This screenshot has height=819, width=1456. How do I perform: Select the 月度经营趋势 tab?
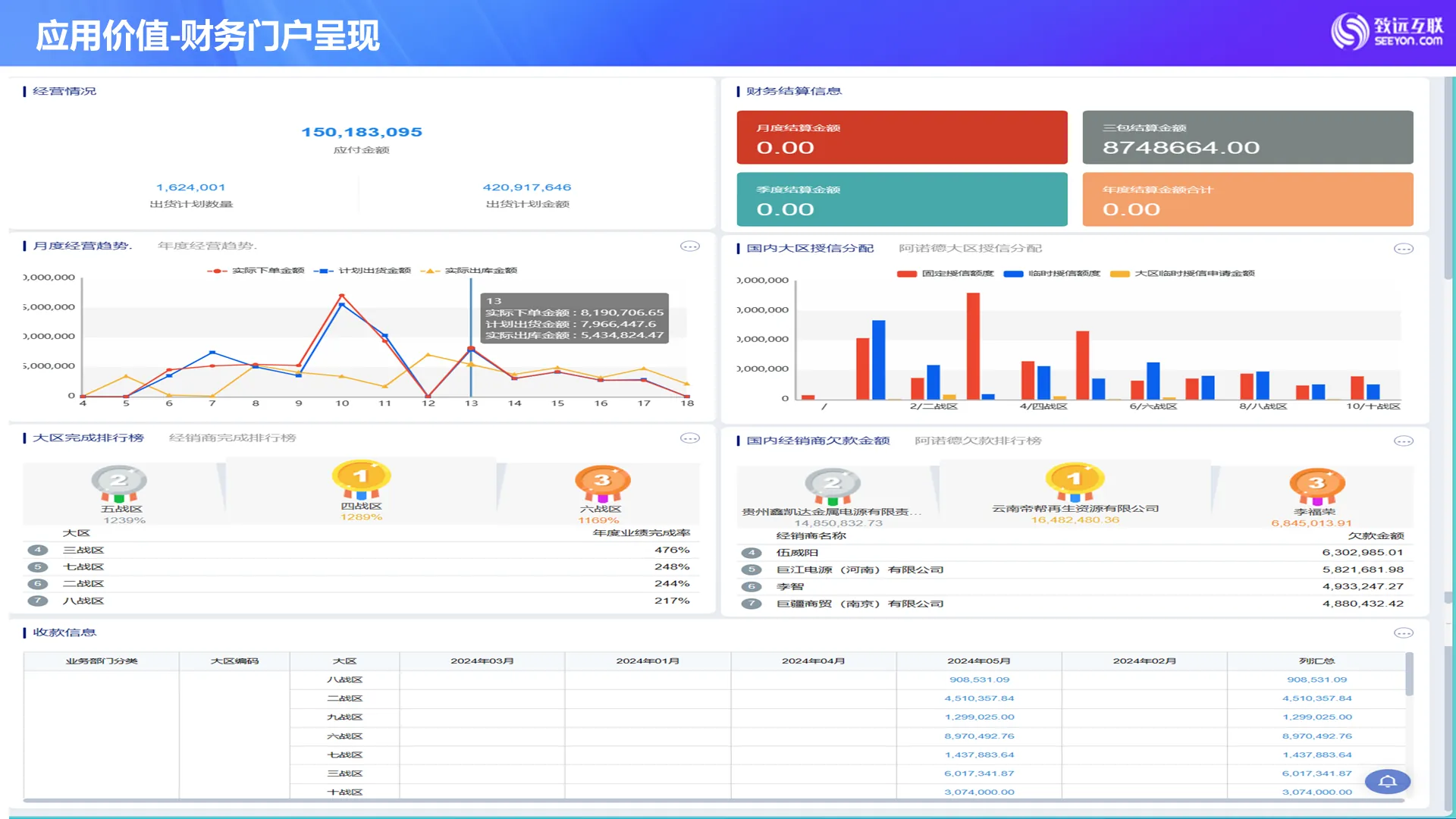click(82, 246)
